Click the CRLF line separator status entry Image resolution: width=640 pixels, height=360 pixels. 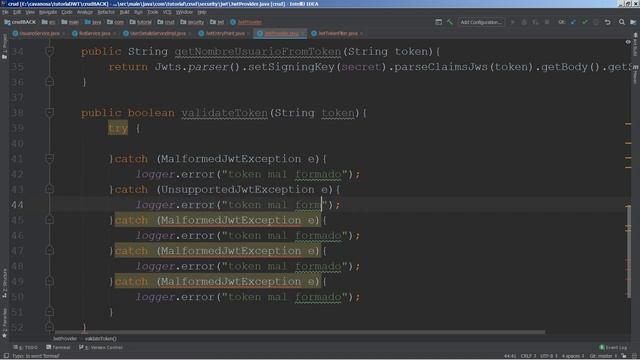[x=528, y=356]
